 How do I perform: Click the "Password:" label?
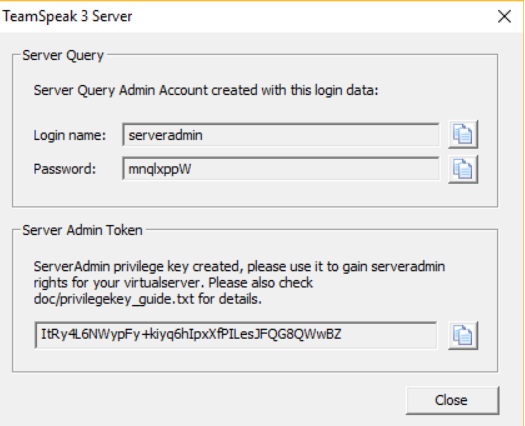65,169
